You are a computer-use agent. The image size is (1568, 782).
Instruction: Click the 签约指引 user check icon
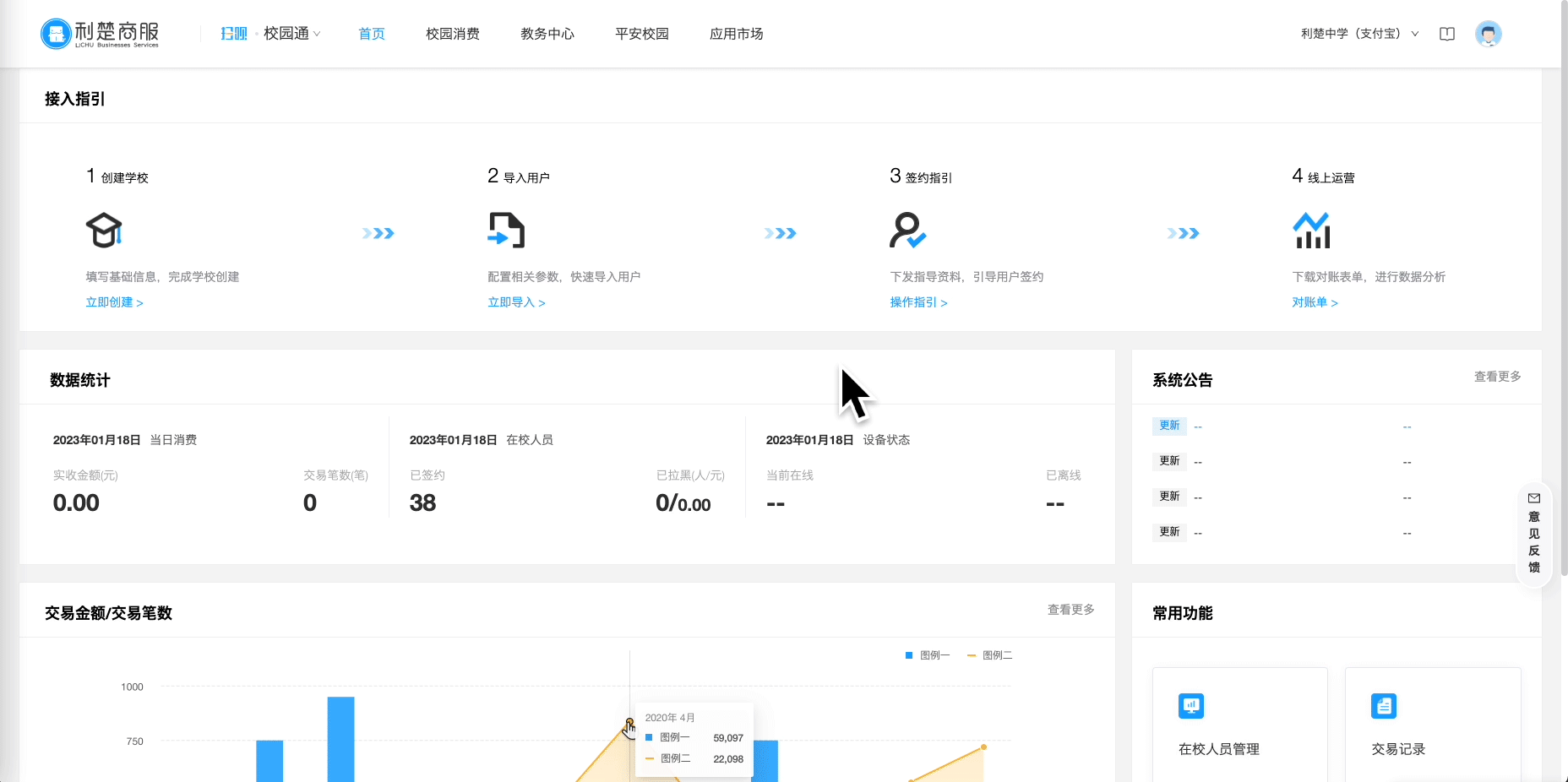908,231
